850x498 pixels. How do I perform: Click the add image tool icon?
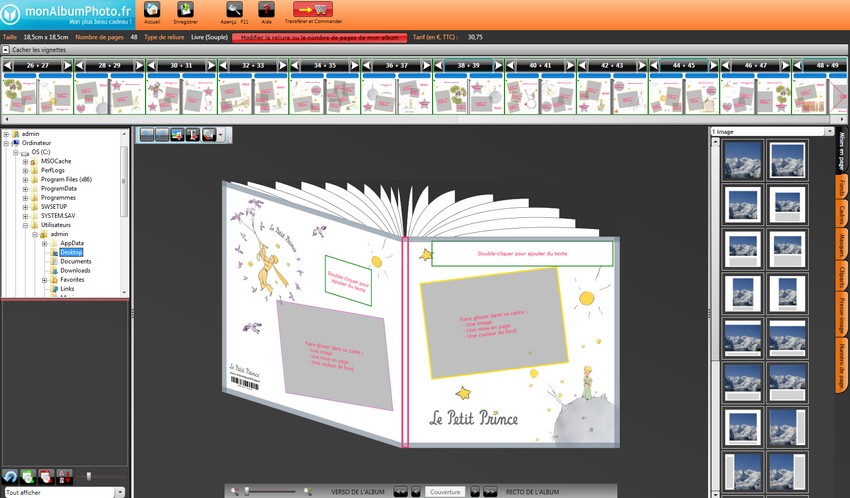point(177,135)
